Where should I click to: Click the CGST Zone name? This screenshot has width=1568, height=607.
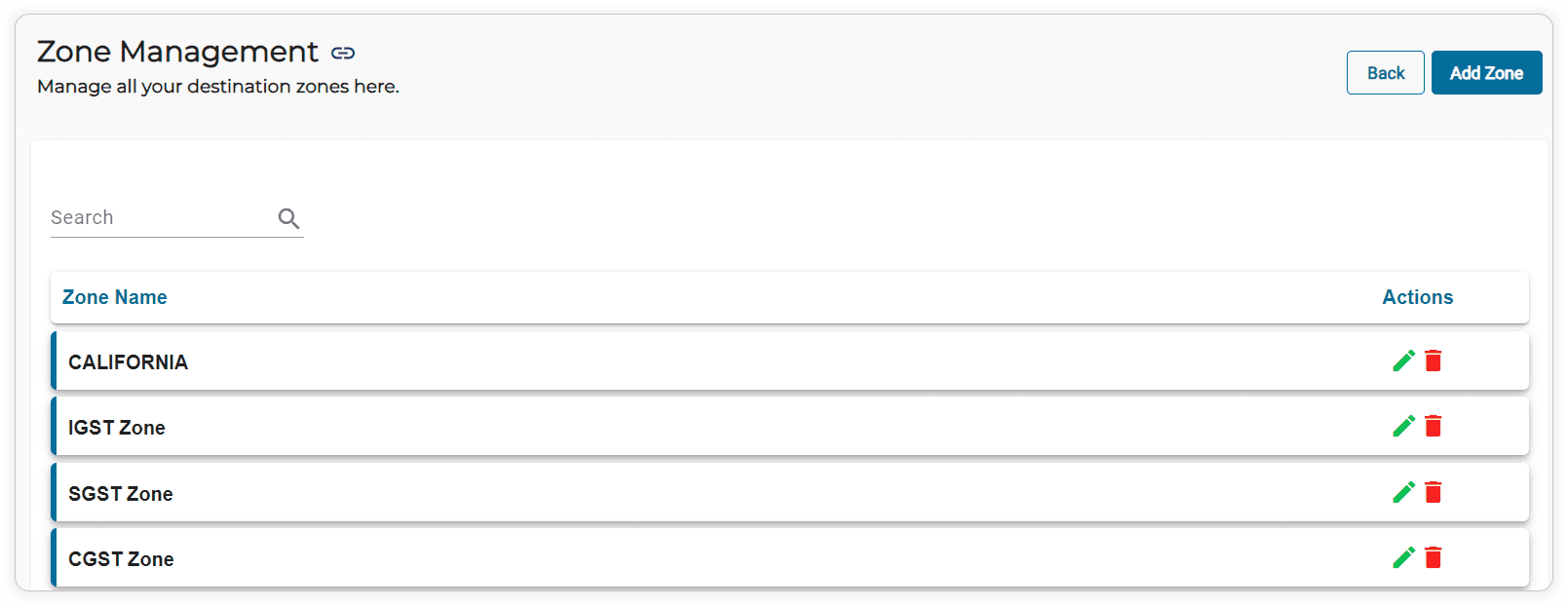coord(121,559)
